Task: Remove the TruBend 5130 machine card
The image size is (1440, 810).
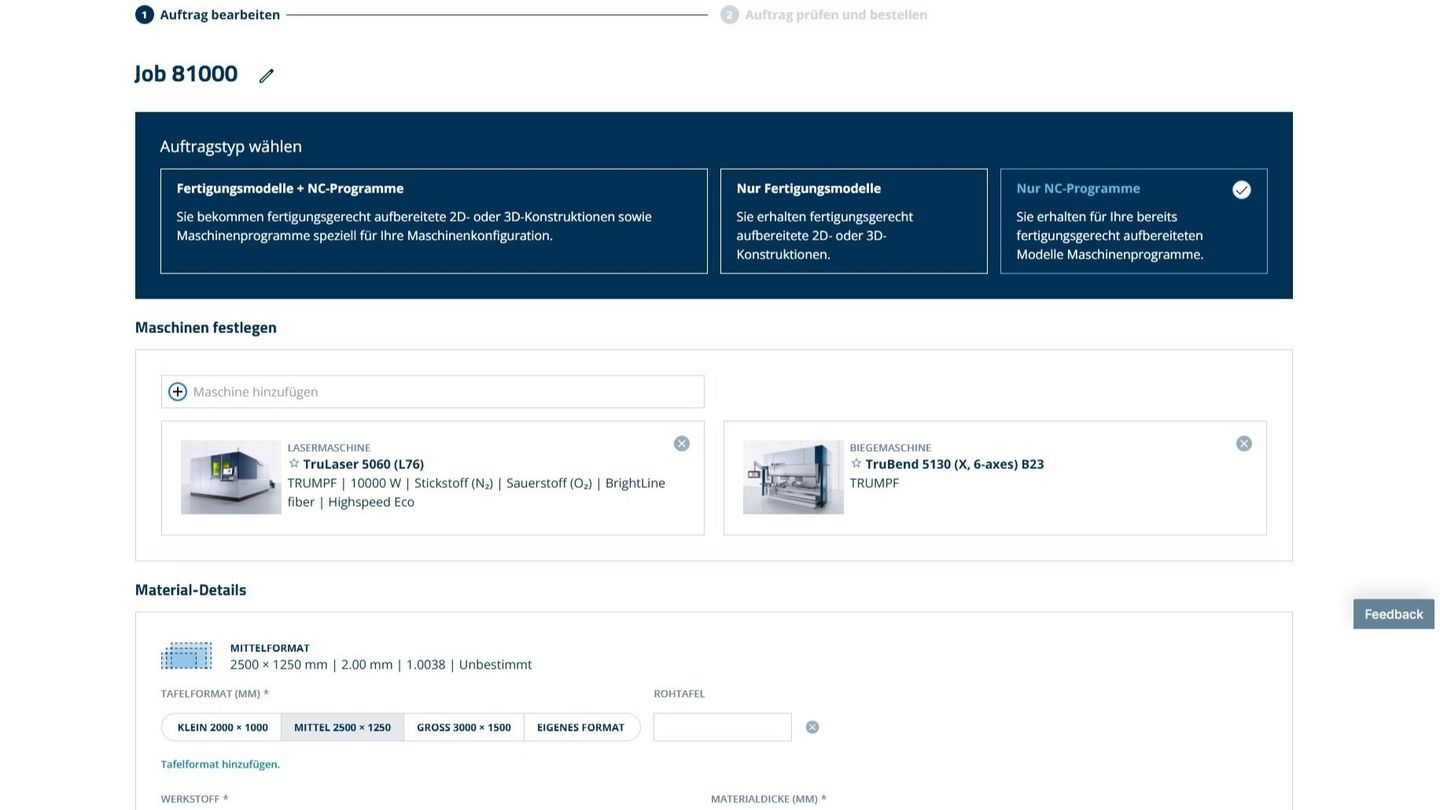Action: point(1244,444)
